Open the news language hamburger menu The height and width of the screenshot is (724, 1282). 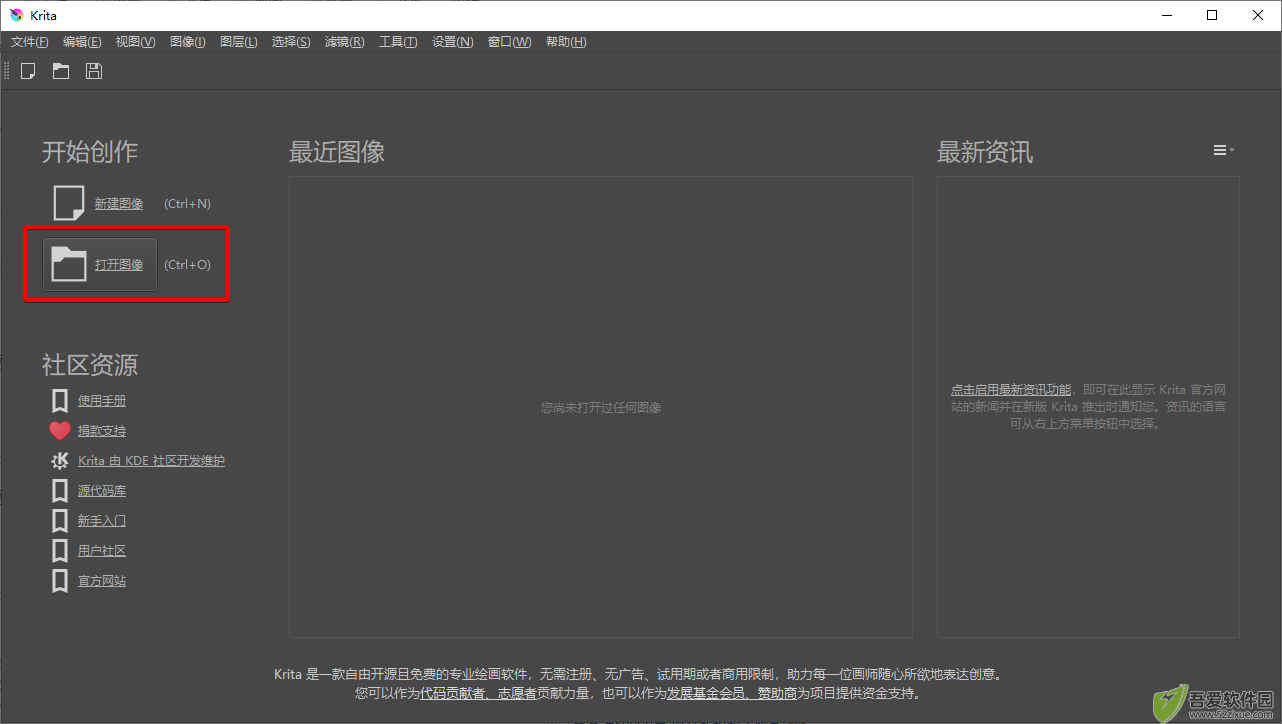click(1224, 150)
